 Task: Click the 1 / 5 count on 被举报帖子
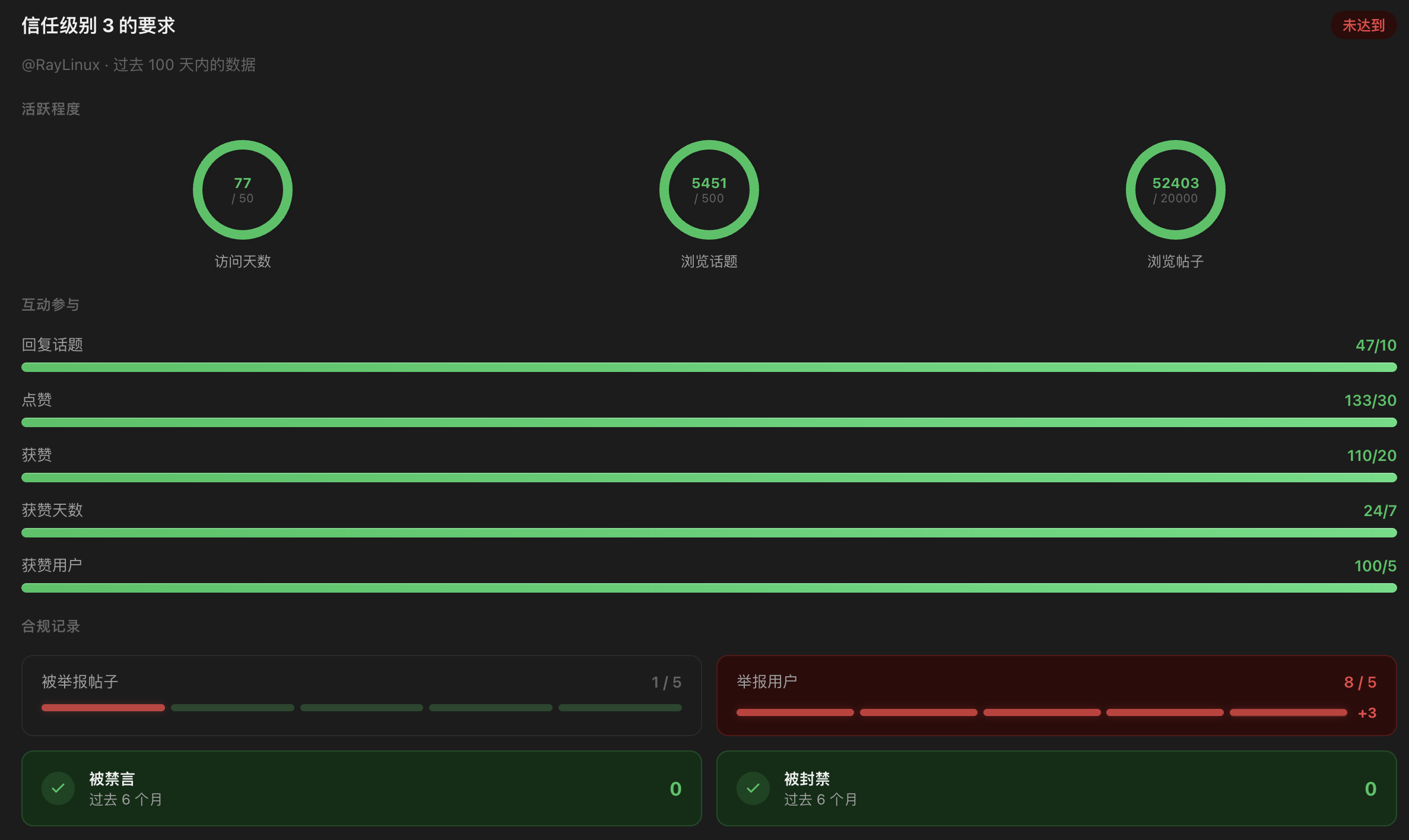666,682
